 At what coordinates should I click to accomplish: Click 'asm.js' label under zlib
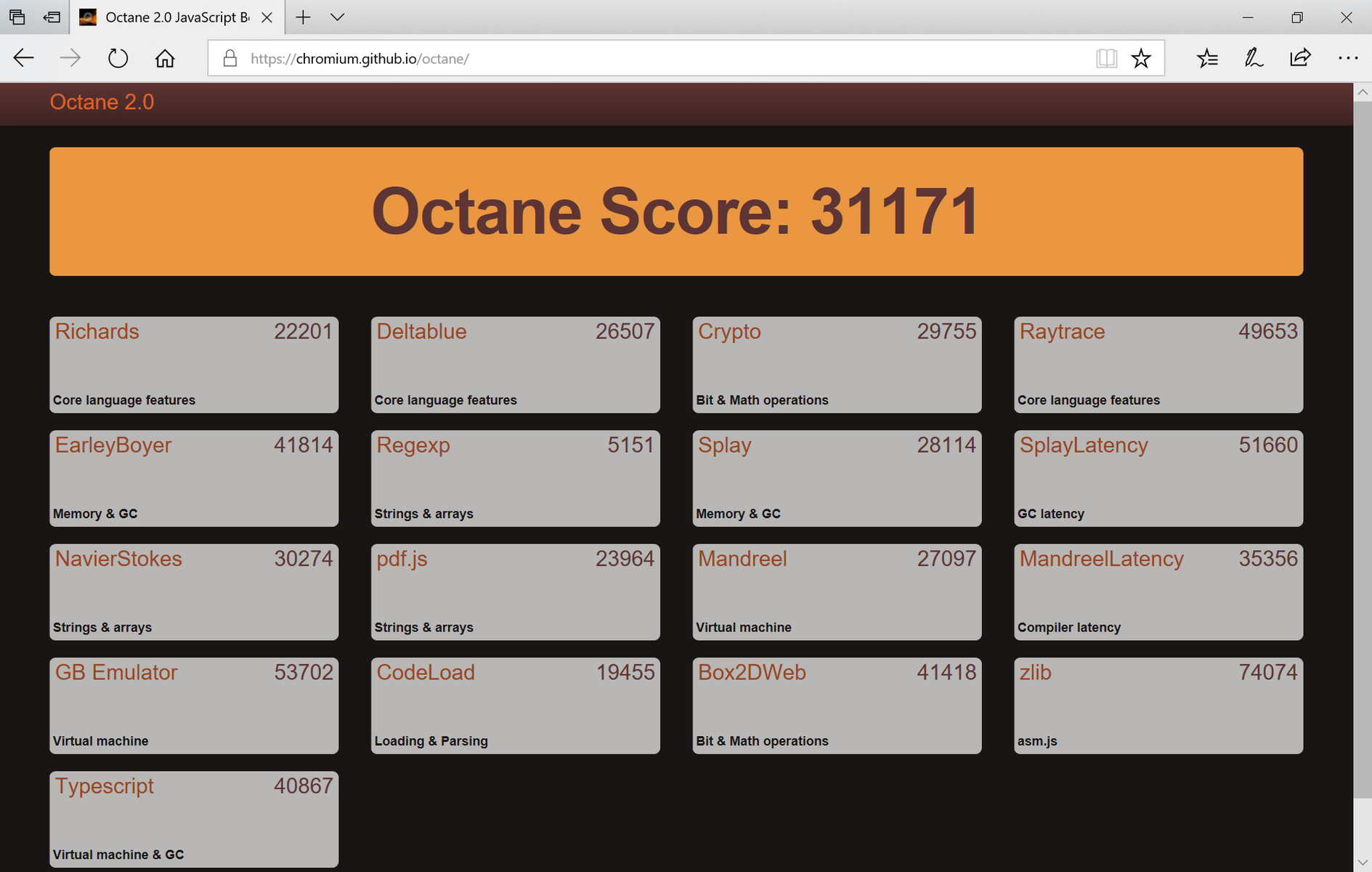click(1037, 741)
